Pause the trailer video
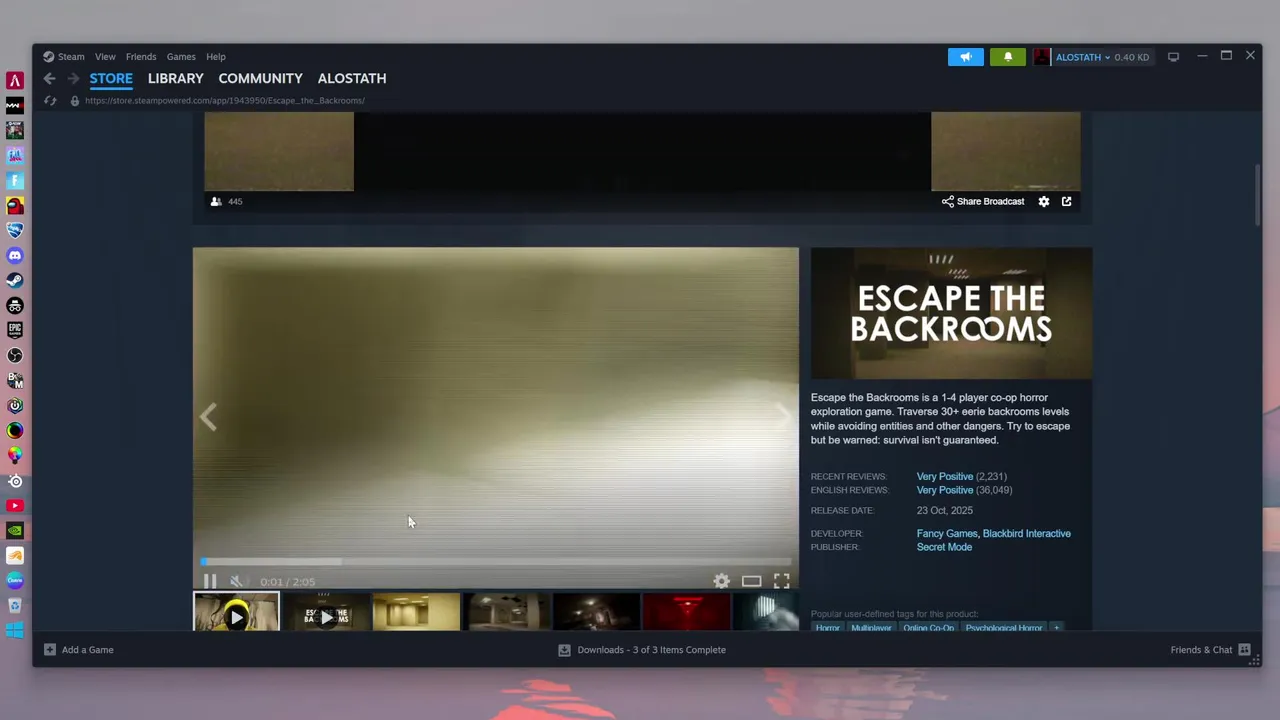This screenshot has width=1280, height=720. [x=210, y=581]
